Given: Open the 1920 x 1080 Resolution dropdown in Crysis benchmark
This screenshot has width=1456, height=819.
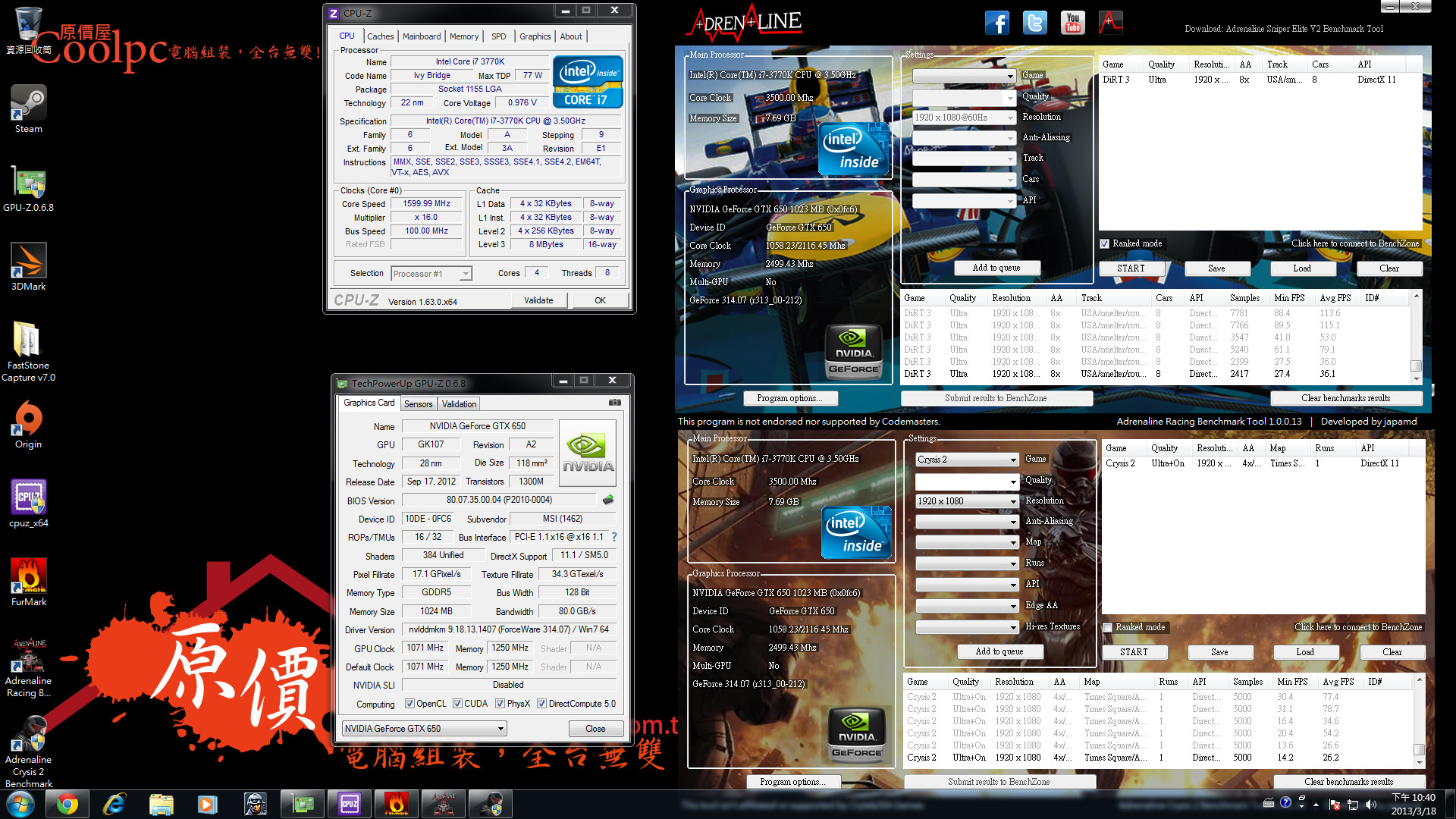Looking at the screenshot, I should point(967,501).
